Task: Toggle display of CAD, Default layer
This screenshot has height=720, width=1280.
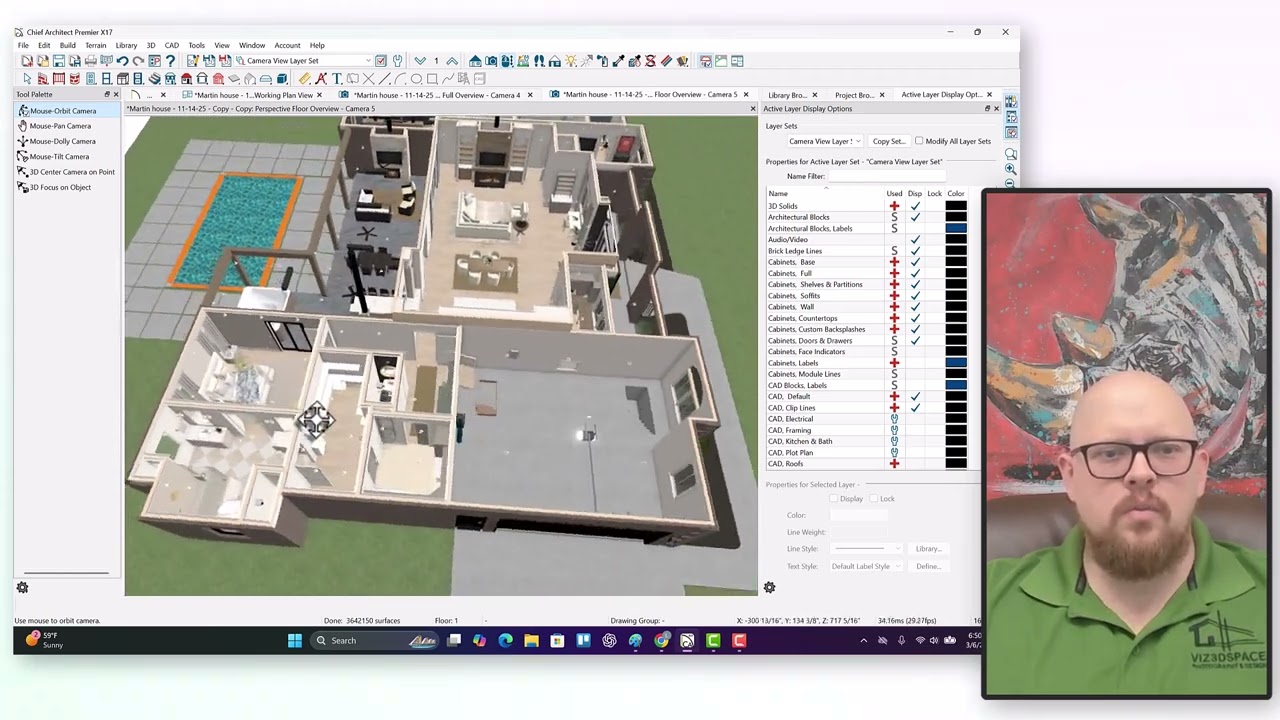Action: click(x=915, y=397)
